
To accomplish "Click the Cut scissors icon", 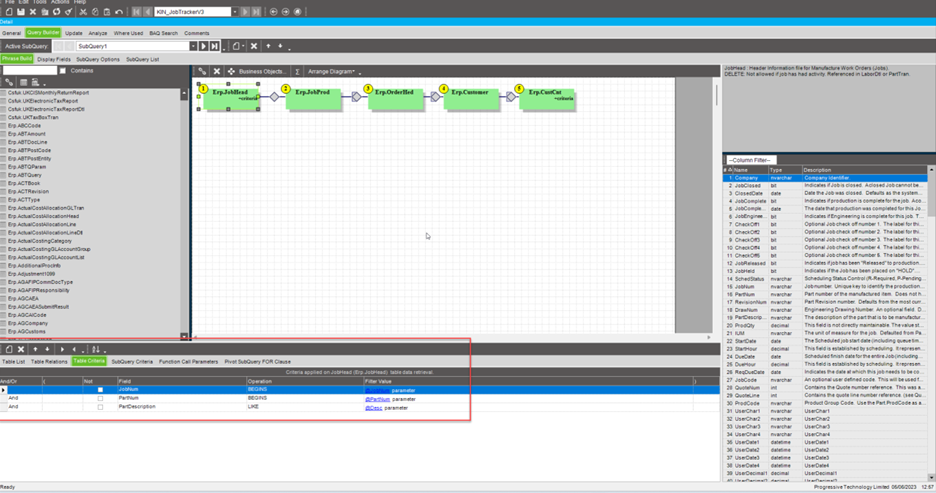I will click(83, 12).
